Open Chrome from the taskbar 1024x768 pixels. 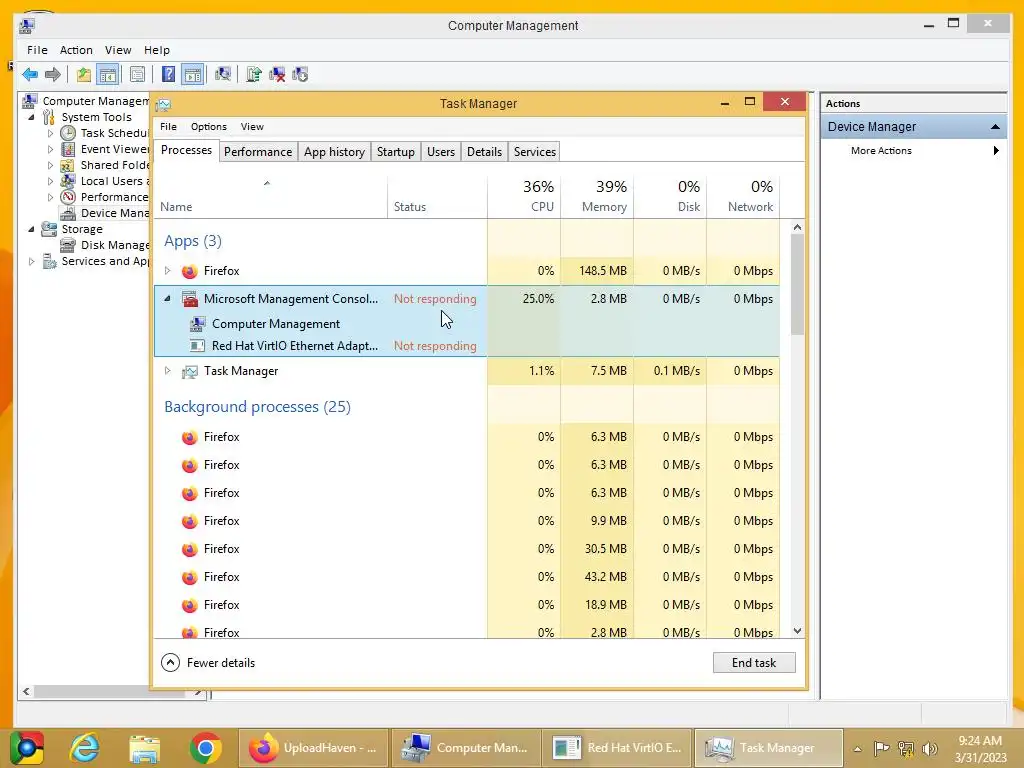point(206,748)
